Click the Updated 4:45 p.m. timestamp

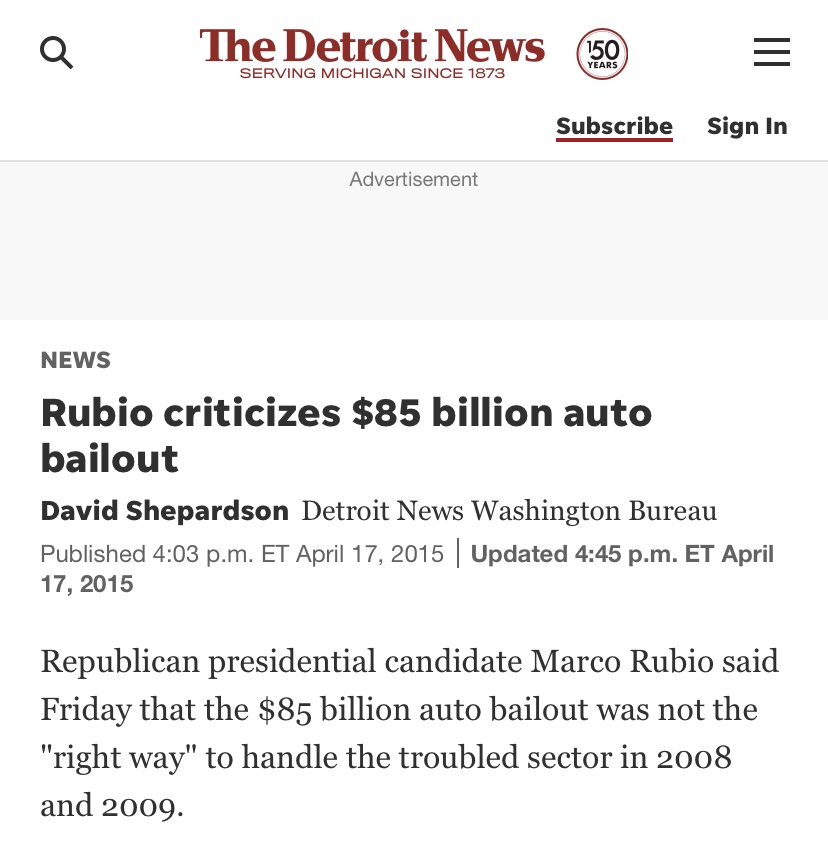[x=621, y=554]
